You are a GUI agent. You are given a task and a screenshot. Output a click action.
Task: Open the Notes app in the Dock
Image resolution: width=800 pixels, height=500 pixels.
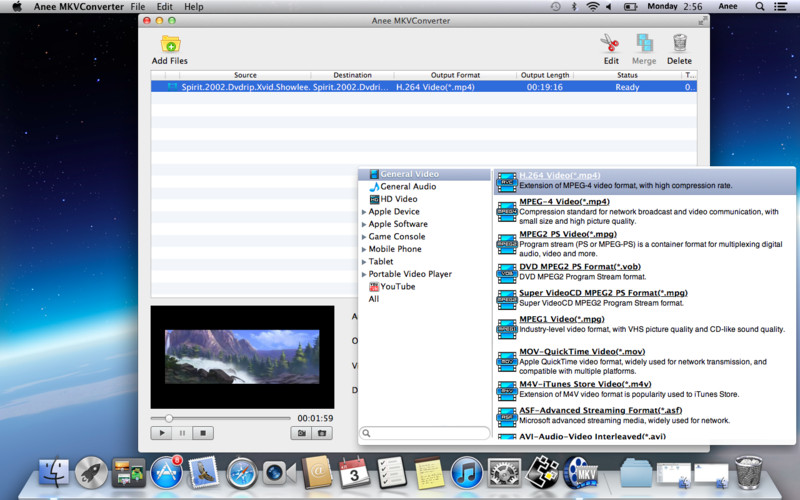coord(429,472)
